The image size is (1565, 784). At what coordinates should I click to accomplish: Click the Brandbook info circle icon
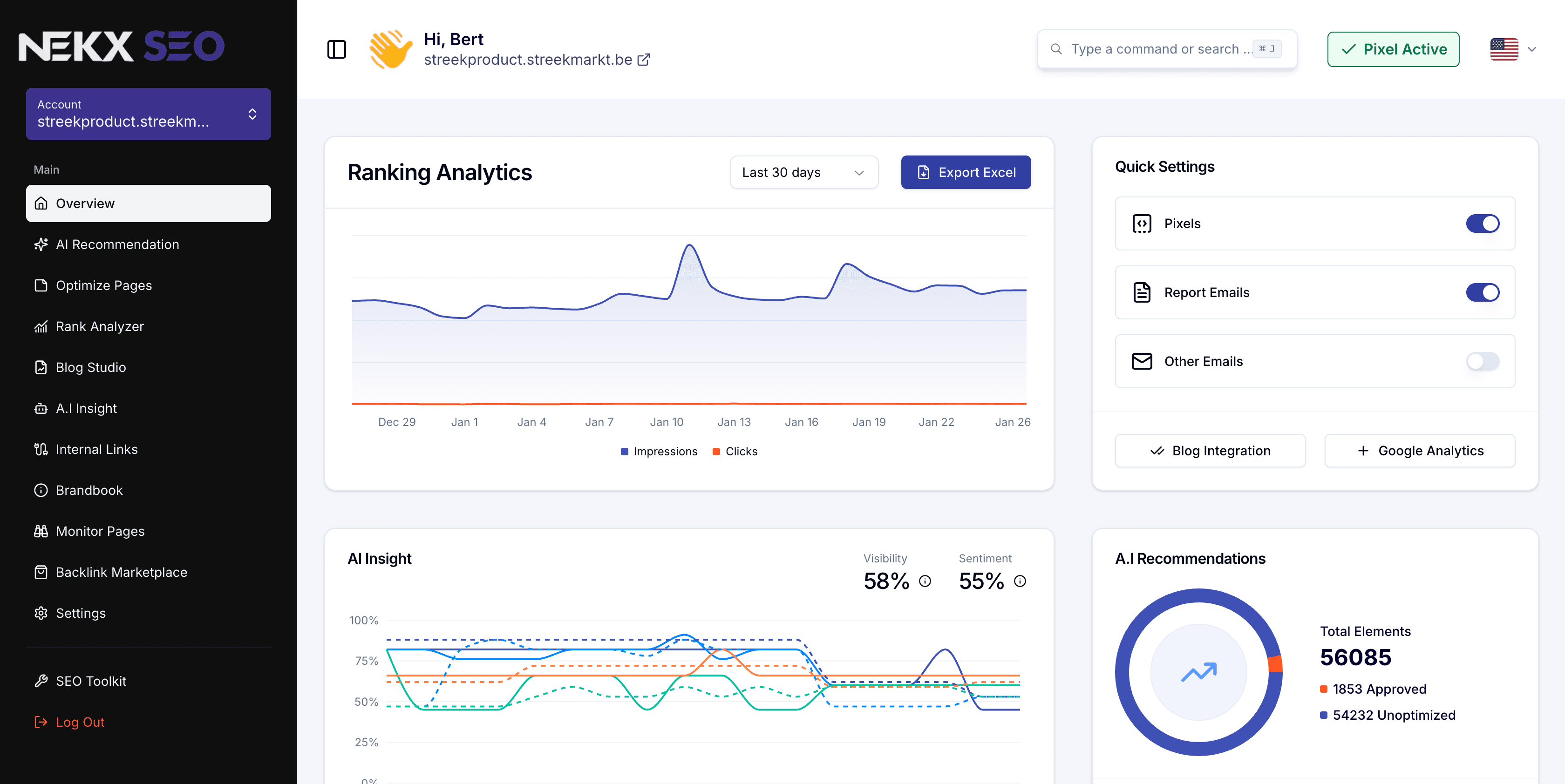pyautogui.click(x=41, y=490)
